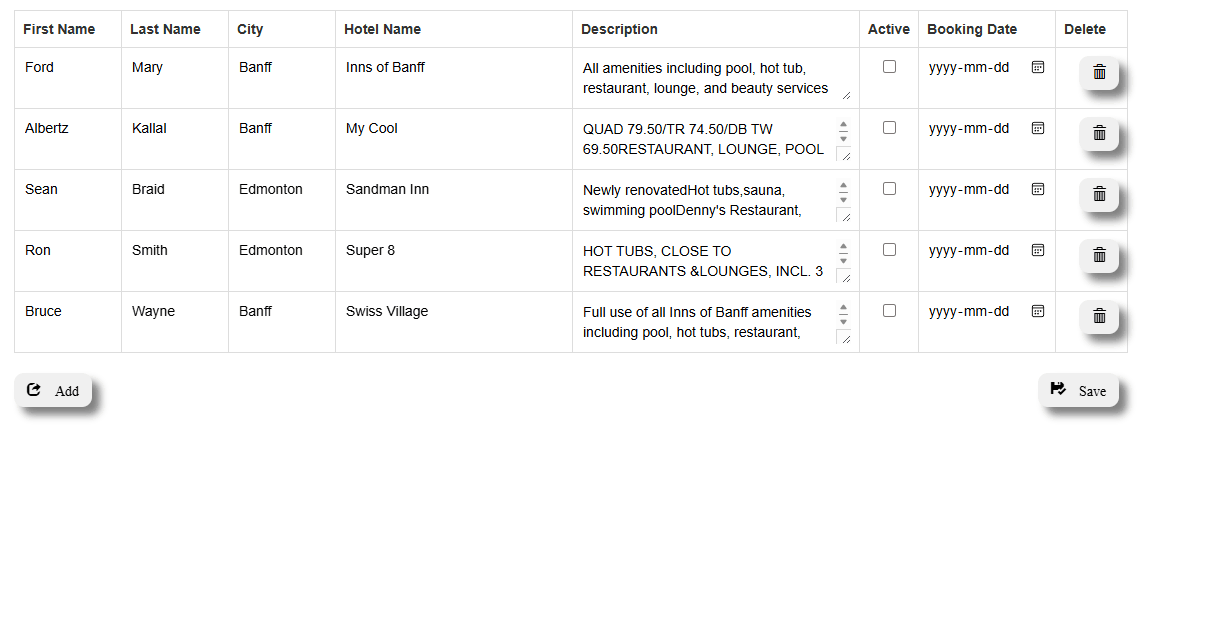Image resolution: width=1215 pixels, height=630 pixels.
Task: Click the Hotel Name column header
Action: tap(382, 29)
